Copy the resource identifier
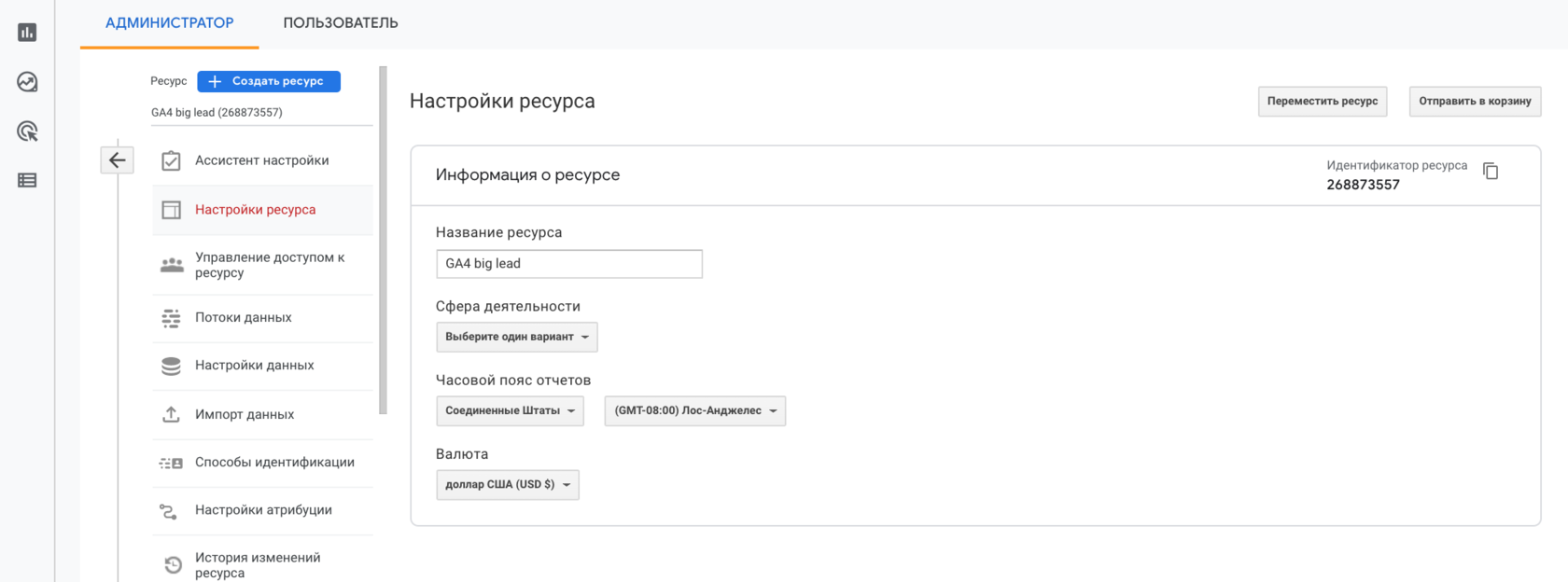This screenshot has height=582, width=1568. (1491, 172)
